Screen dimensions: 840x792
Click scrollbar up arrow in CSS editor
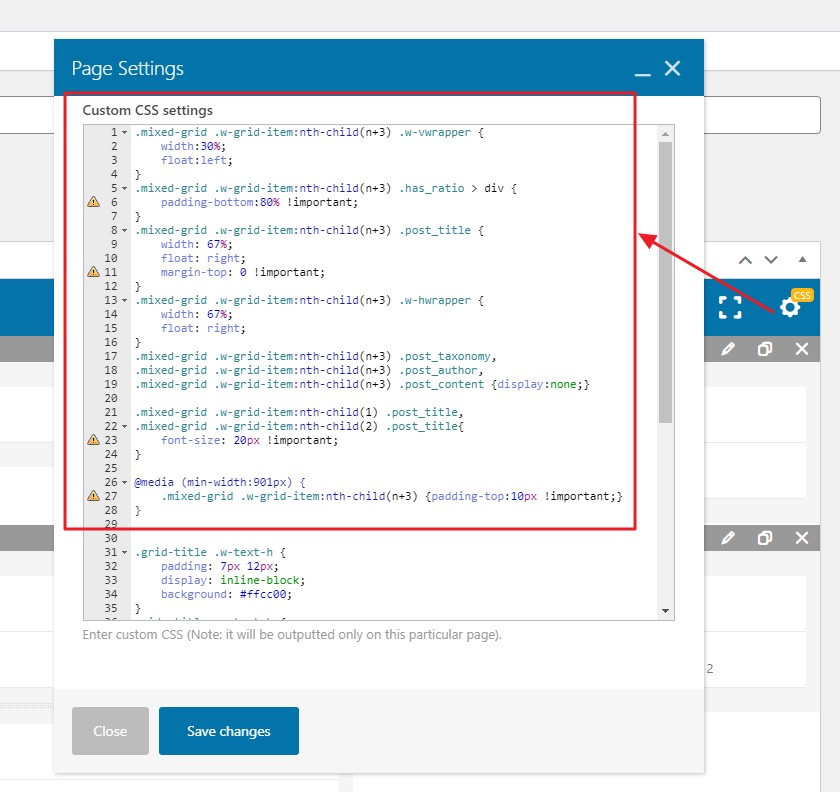(665, 134)
